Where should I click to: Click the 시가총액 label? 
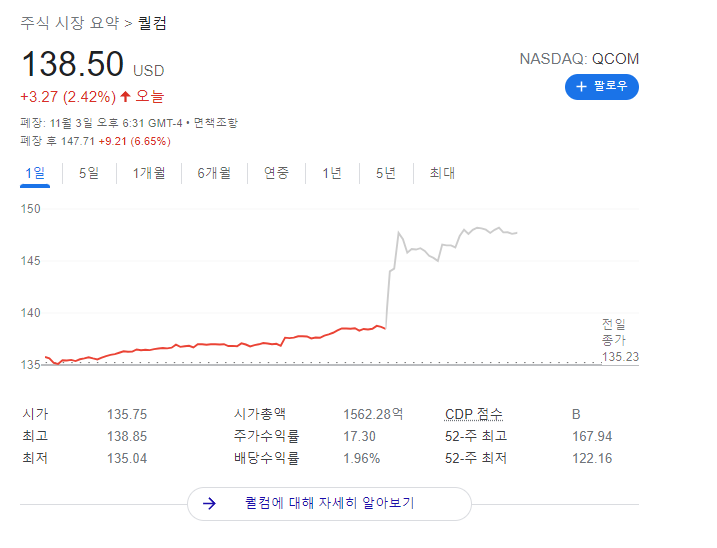pos(260,414)
